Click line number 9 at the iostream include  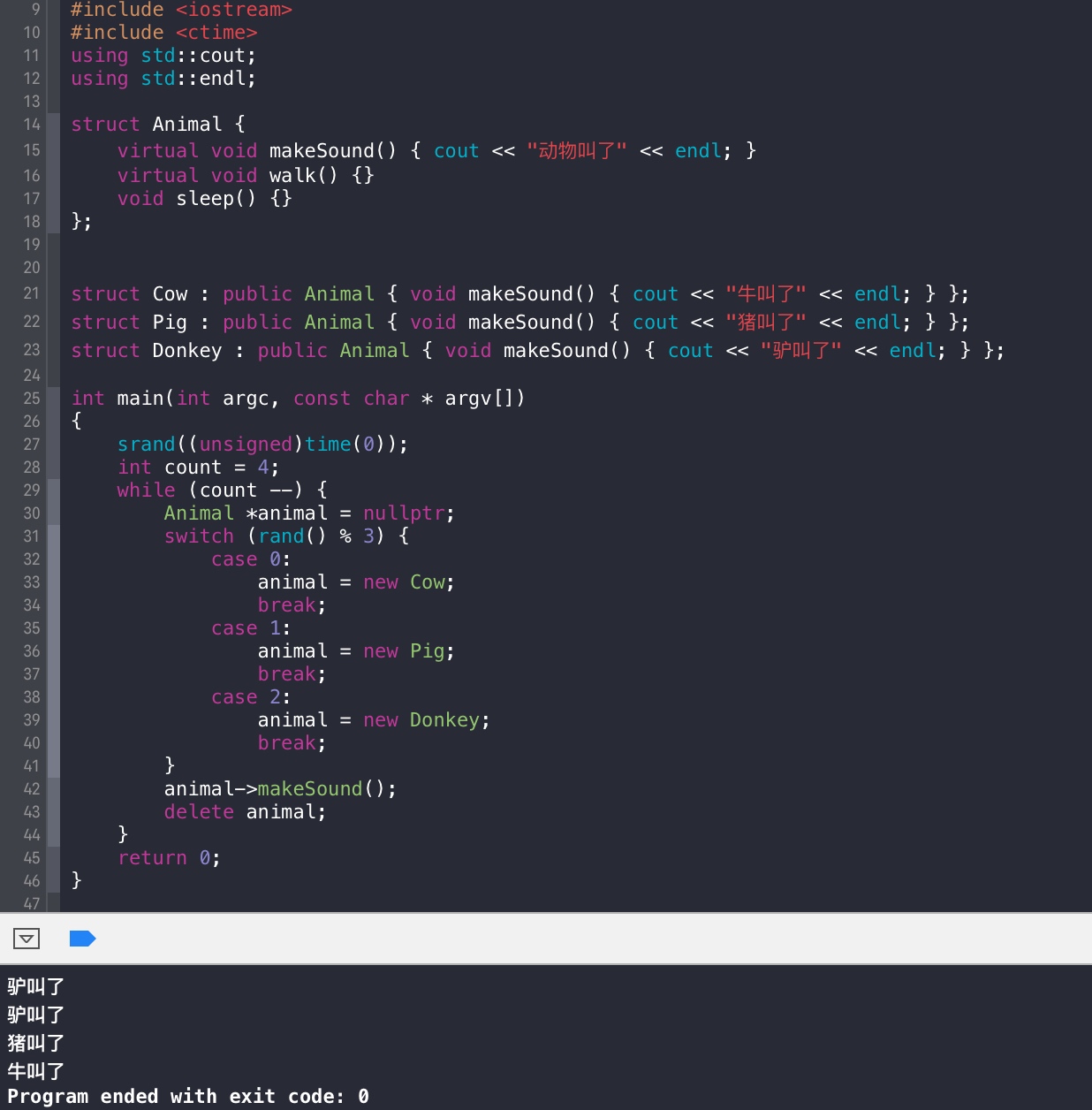point(32,9)
